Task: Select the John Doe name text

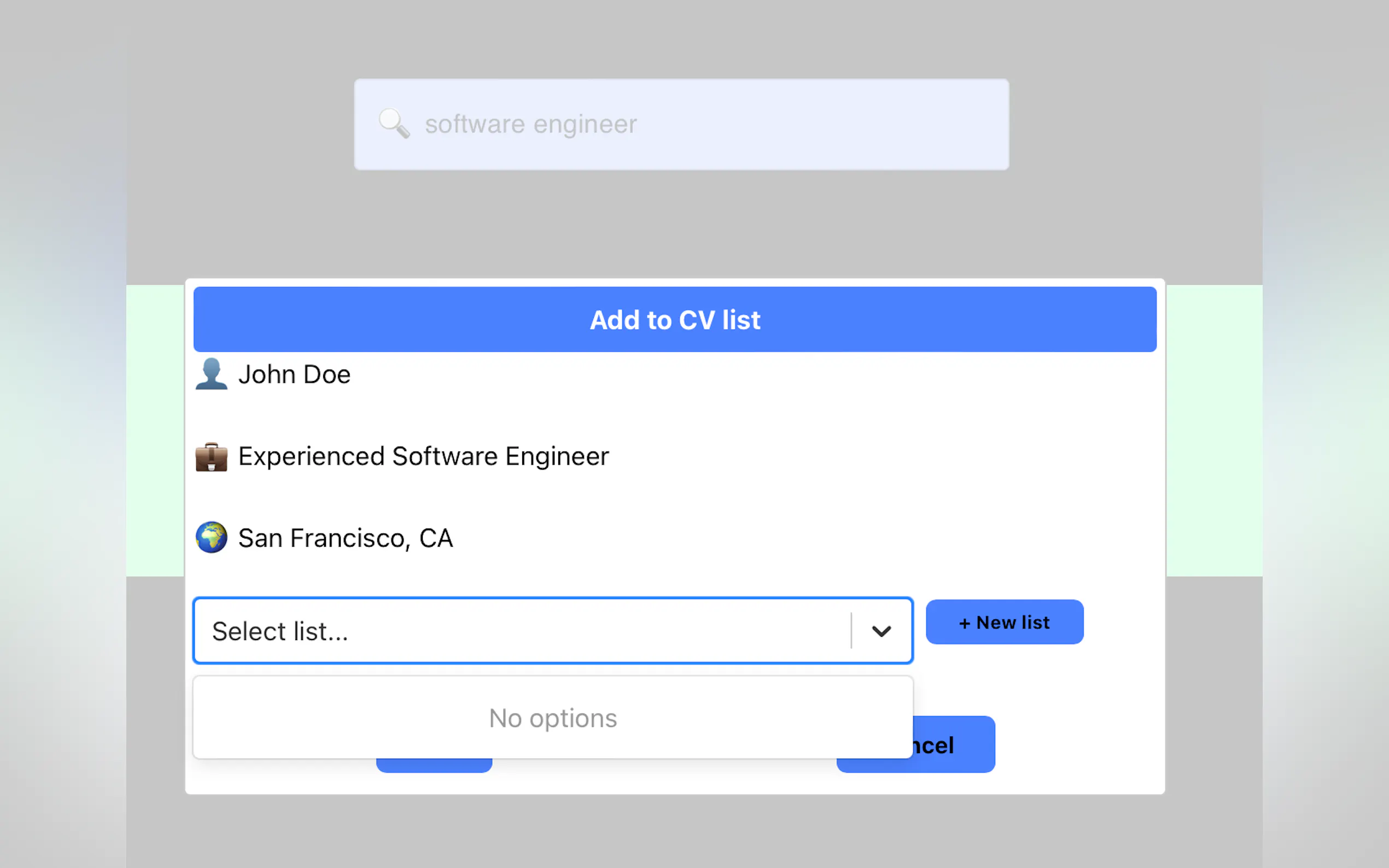Action: tap(294, 374)
